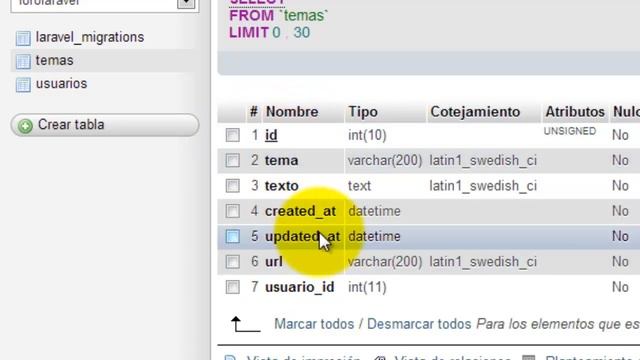
Task: Click the usuarios table icon in sidebar
Action: [23, 84]
